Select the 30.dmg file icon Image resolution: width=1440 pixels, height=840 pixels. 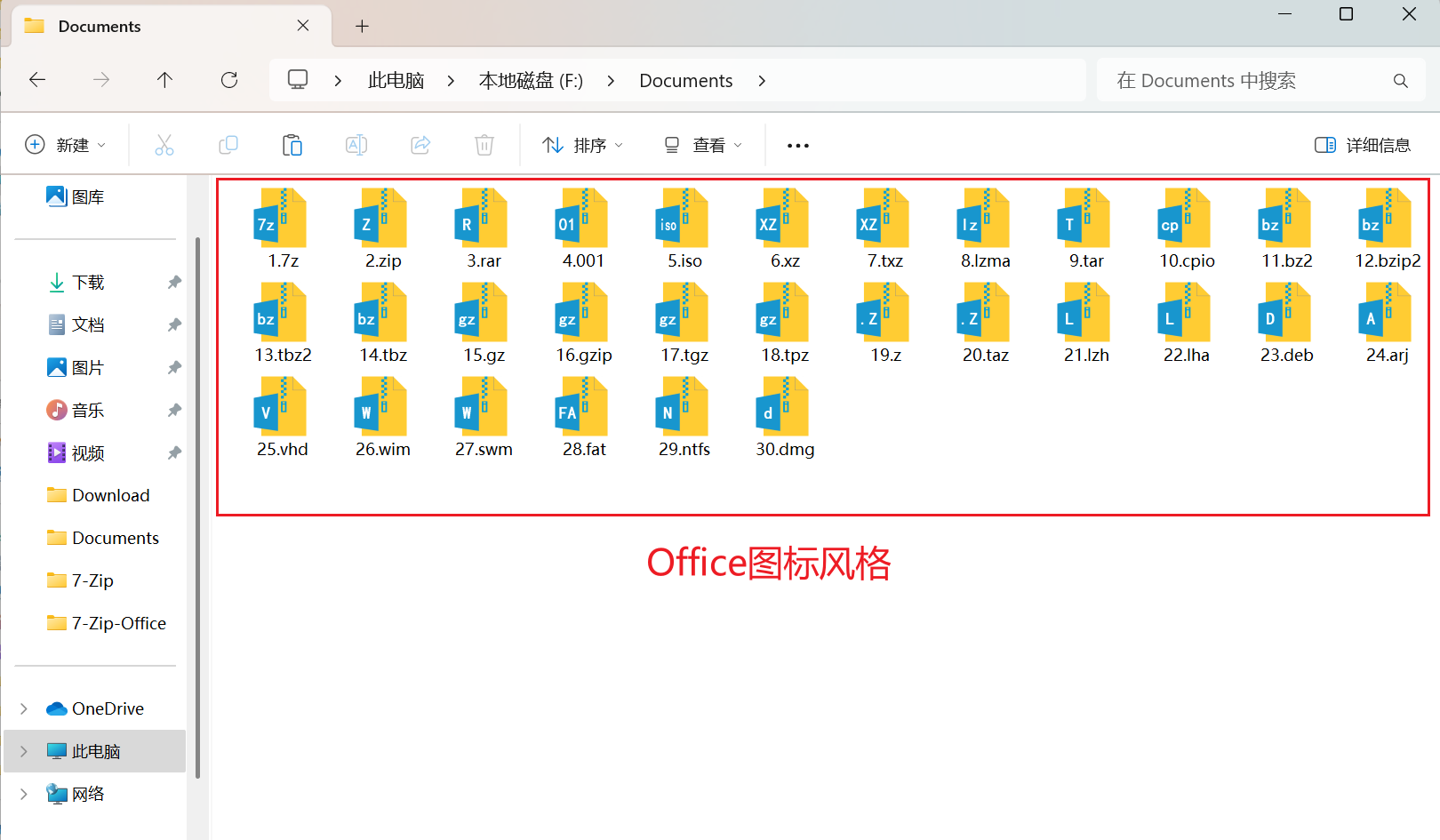click(x=782, y=406)
